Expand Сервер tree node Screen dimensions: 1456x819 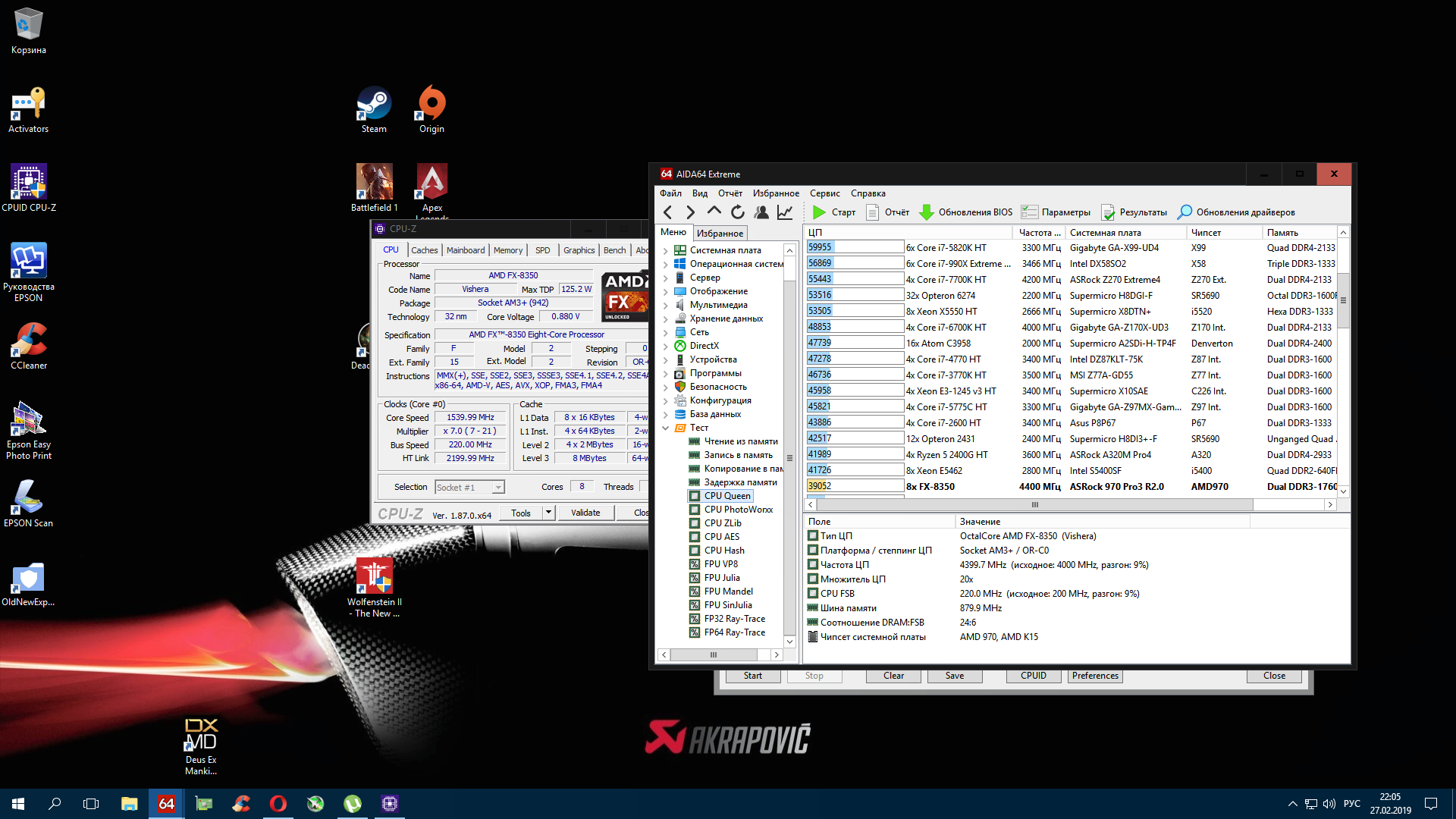pyautogui.click(x=666, y=278)
